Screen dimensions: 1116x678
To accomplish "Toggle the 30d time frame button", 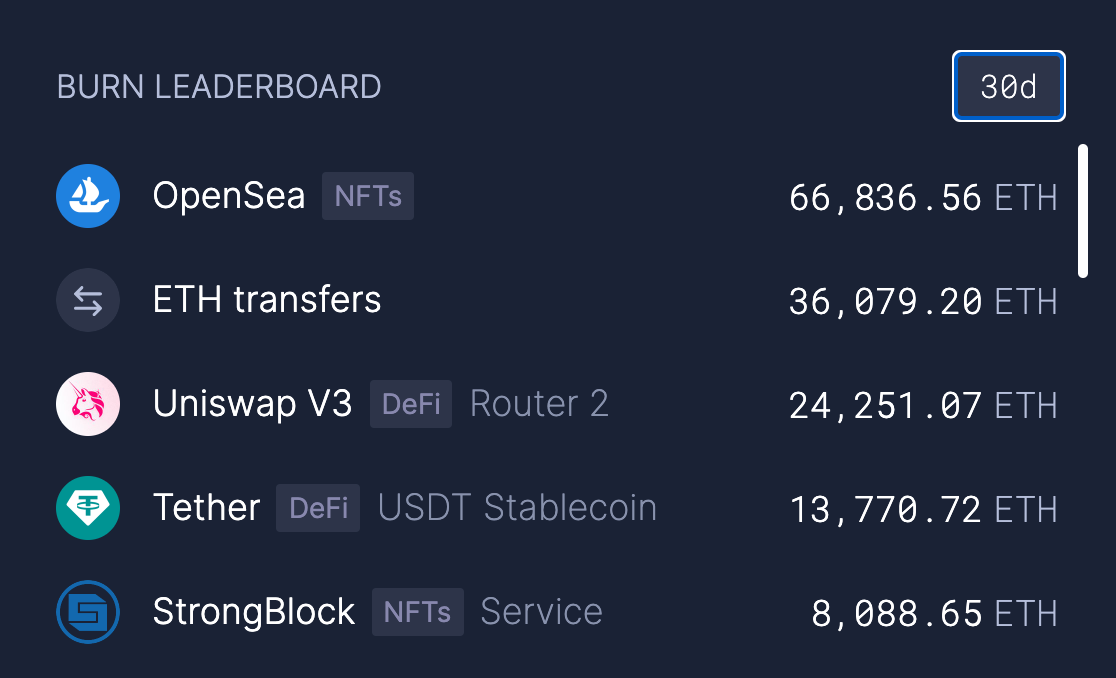I will point(1008,87).
